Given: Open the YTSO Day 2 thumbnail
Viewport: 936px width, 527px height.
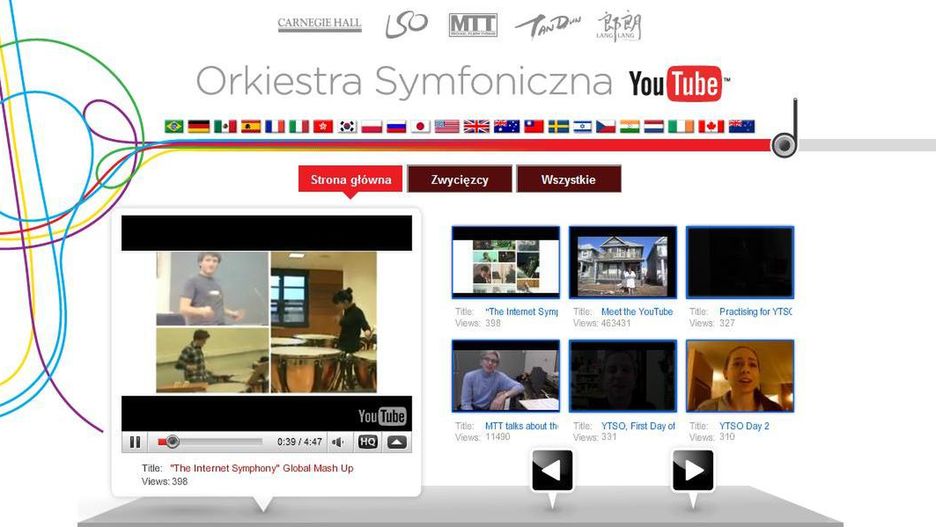Looking at the screenshot, I should [x=740, y=376].
